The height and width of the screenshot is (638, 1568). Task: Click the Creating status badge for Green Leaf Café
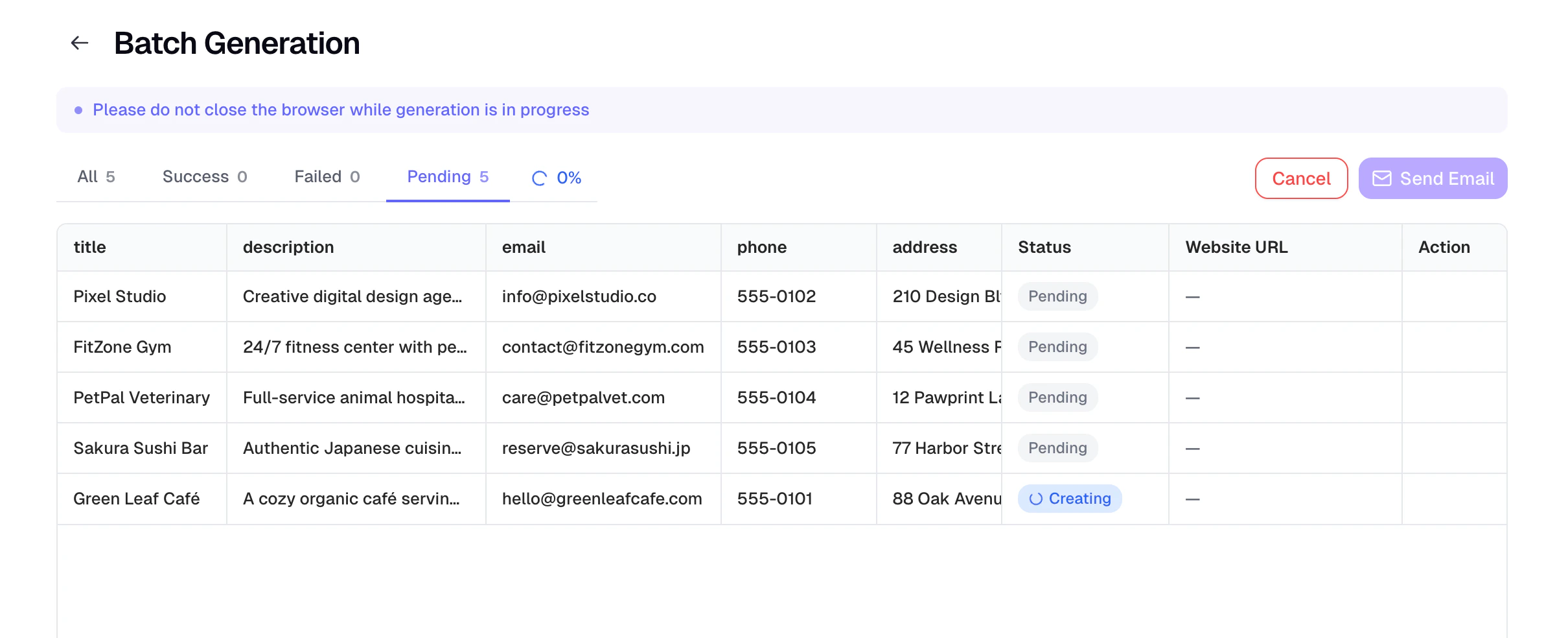pos(1069,499)
